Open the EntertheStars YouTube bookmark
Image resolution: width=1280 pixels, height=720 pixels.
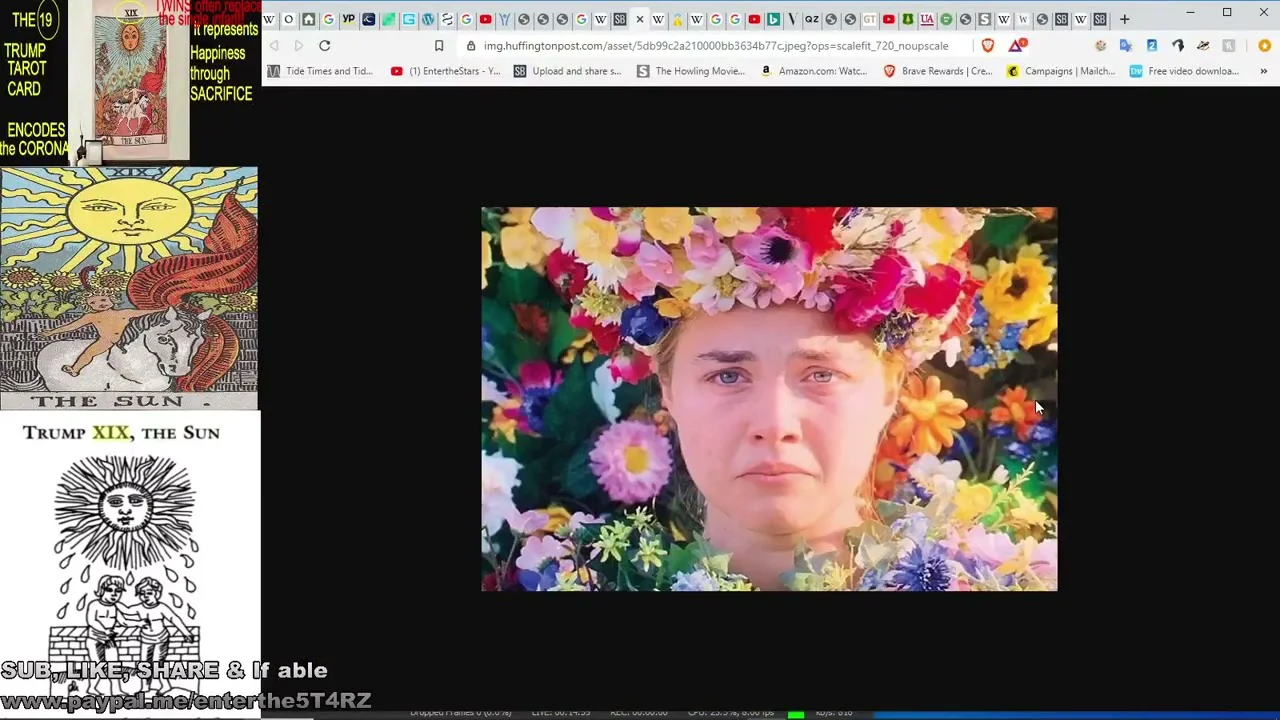click(446, 71)
